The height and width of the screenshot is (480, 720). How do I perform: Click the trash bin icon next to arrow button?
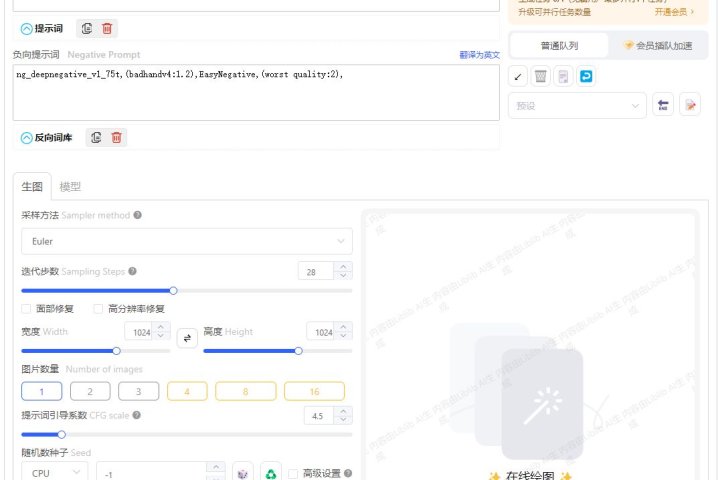click(x=540, y=76)
